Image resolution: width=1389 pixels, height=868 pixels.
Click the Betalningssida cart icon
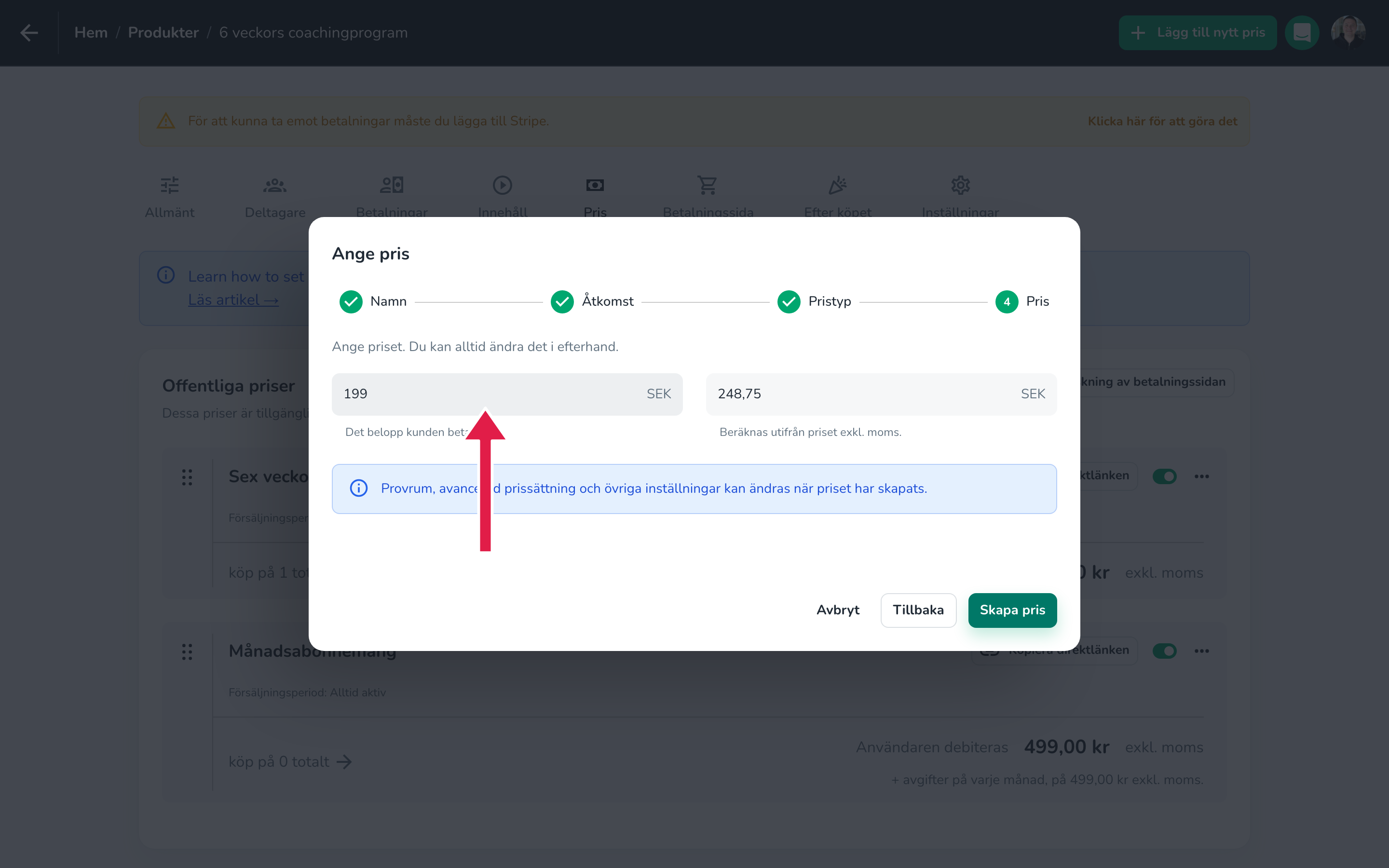click(707, 185)
